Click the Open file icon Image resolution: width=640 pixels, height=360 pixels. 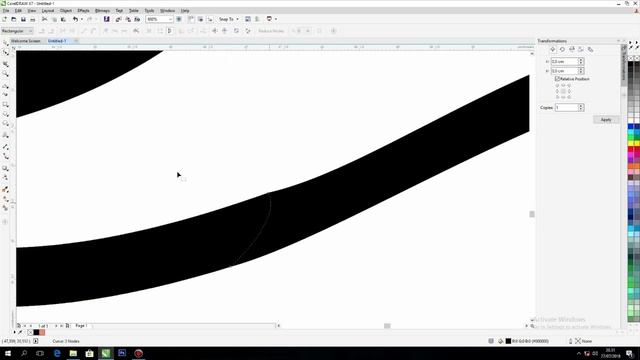pyautogui.click(x=14, y=19)
